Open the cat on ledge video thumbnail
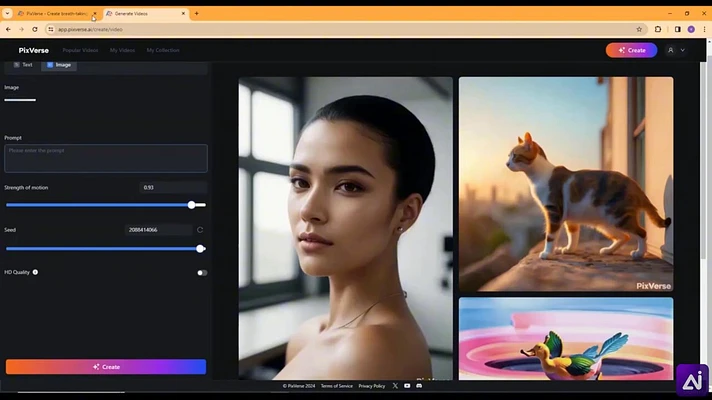The width and height of the screenshot is (712, 400). click(x=566, y=184)
